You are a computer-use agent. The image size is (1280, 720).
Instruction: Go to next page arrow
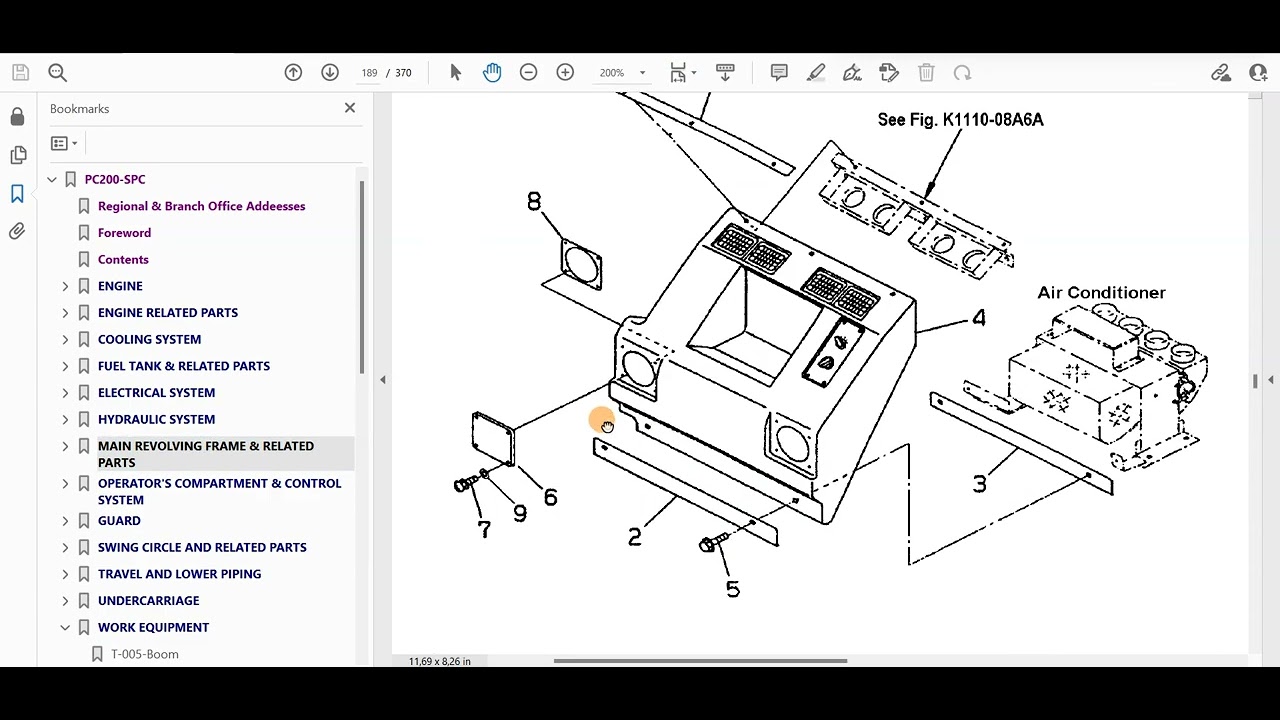coord(330,72)
